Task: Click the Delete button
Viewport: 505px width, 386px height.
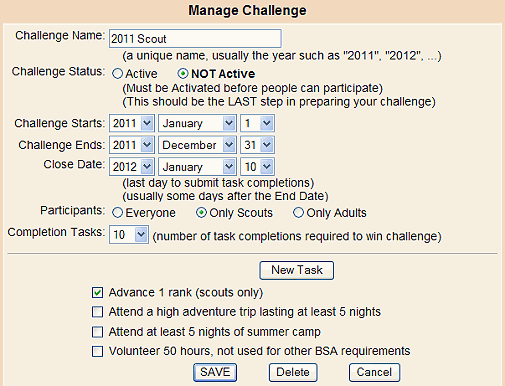Action: tap(293, 372)
